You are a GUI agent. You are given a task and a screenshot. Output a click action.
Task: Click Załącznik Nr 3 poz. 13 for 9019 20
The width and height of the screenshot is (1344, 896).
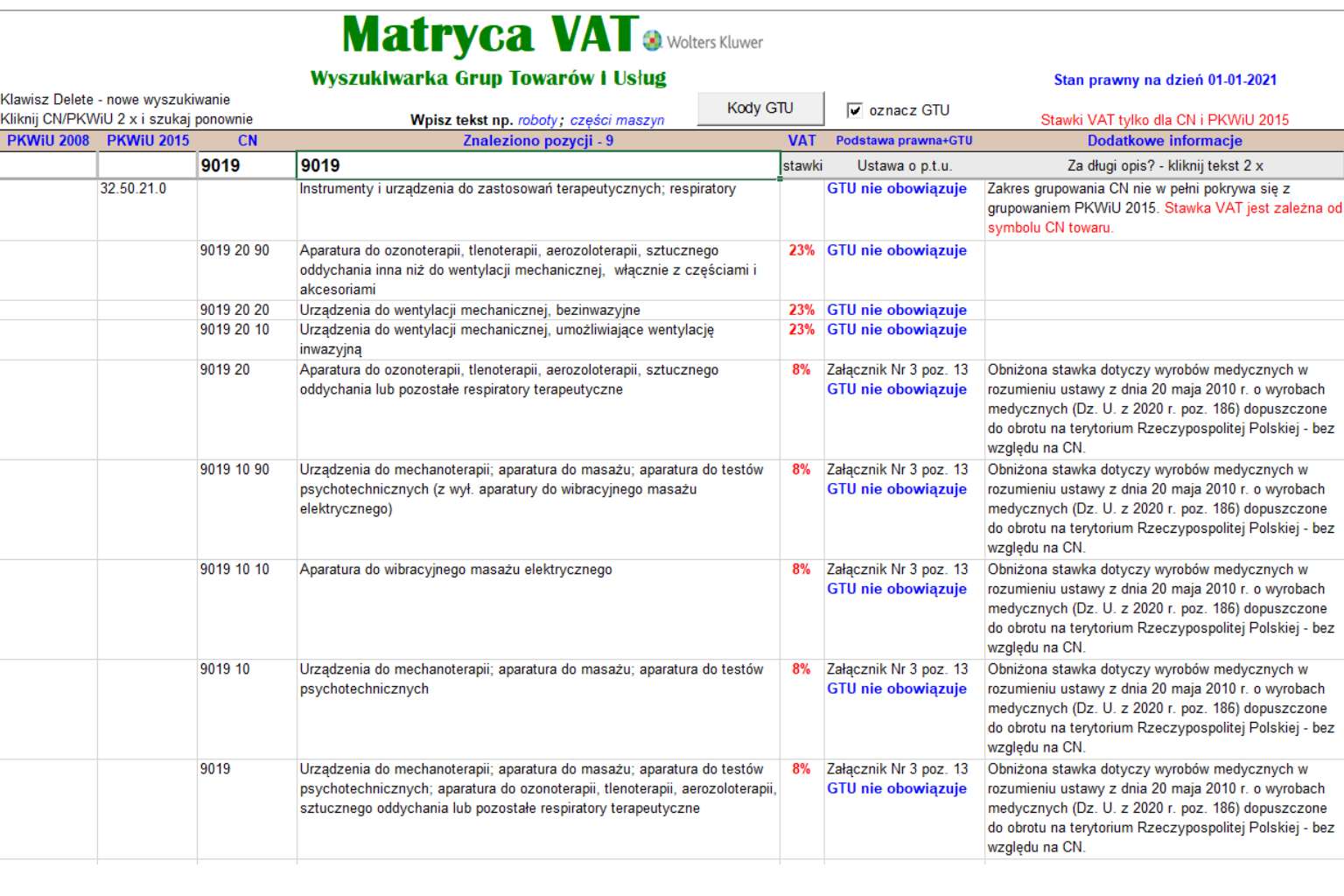897,370
